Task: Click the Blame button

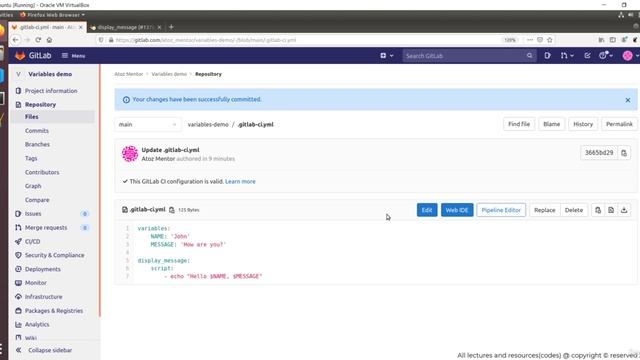Action: pyautogui.click(x=551, y=124)
